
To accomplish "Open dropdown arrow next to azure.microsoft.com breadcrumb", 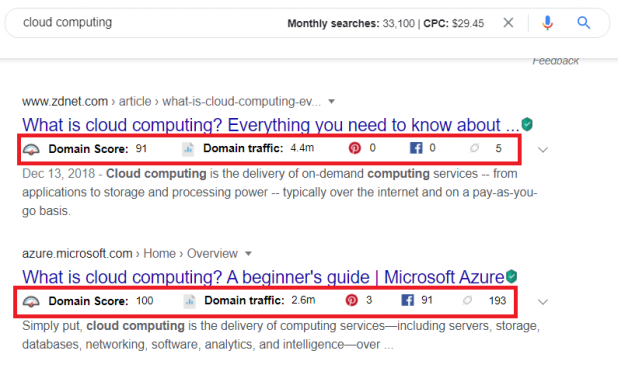I will click(248, 254).
